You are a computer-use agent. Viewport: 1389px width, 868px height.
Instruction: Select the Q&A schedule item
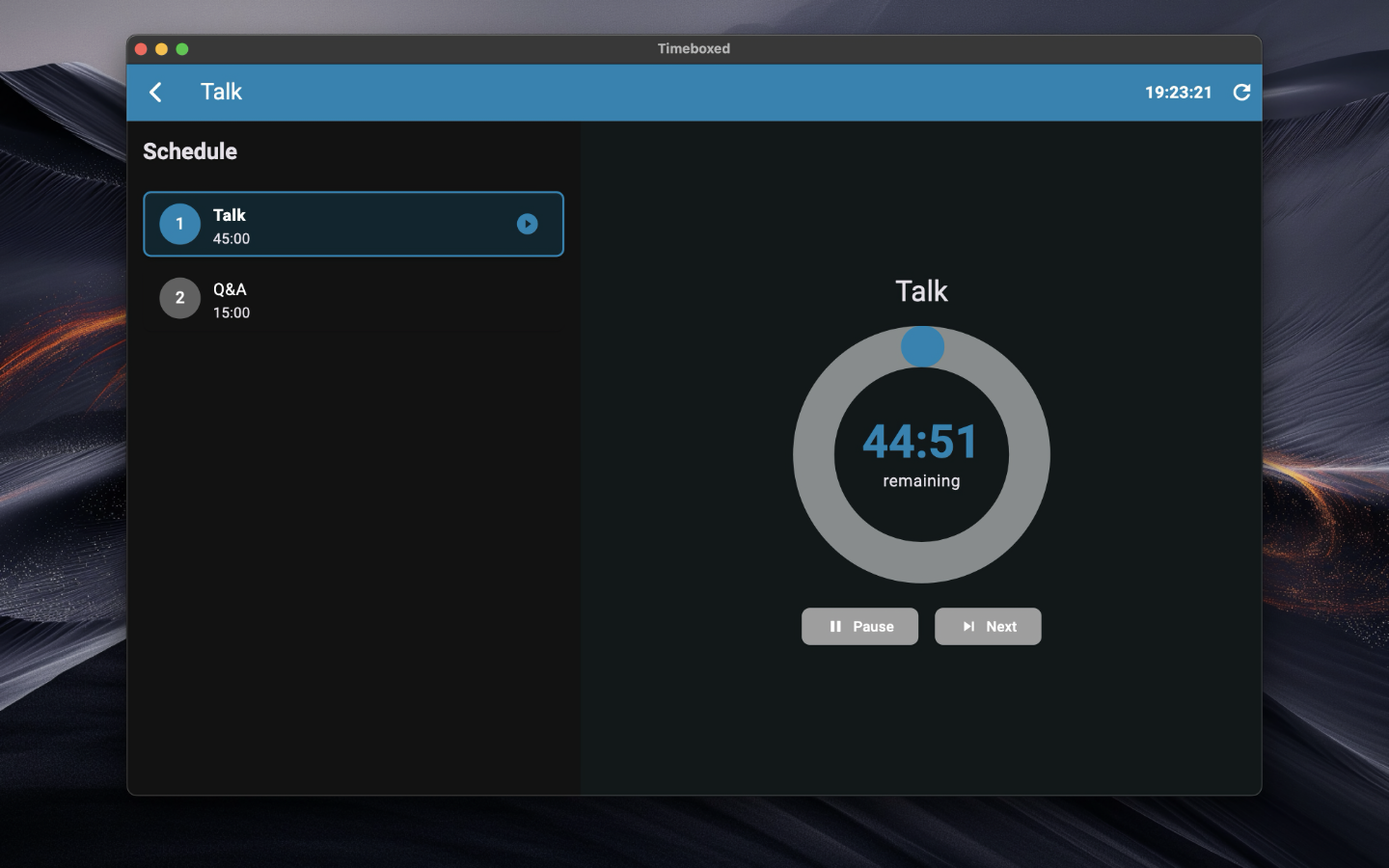point(353,299)
